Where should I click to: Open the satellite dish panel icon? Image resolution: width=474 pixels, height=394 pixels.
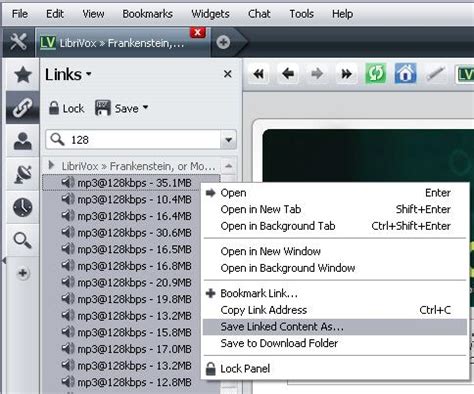(23, 174)
